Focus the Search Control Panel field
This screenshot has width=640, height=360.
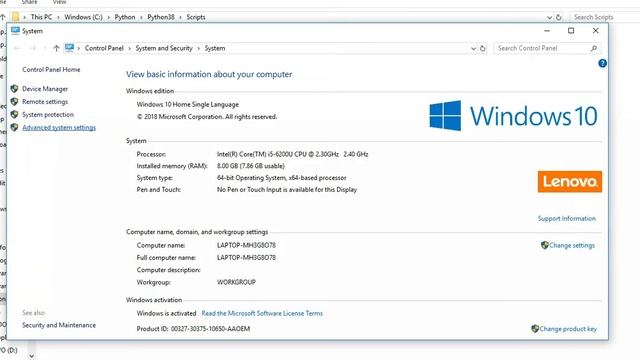[542, 48]
